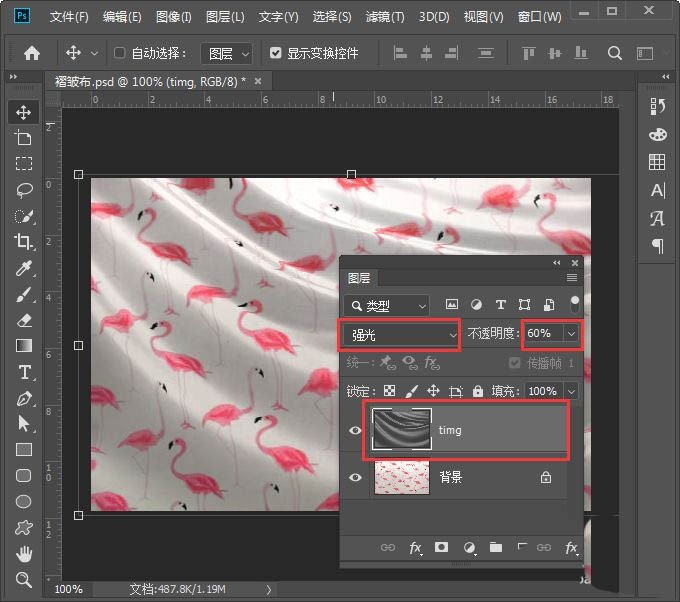The width and height of the screenshot is (680, 602).
Task: Select the Ellipse tool
Action: click(23, 501)
